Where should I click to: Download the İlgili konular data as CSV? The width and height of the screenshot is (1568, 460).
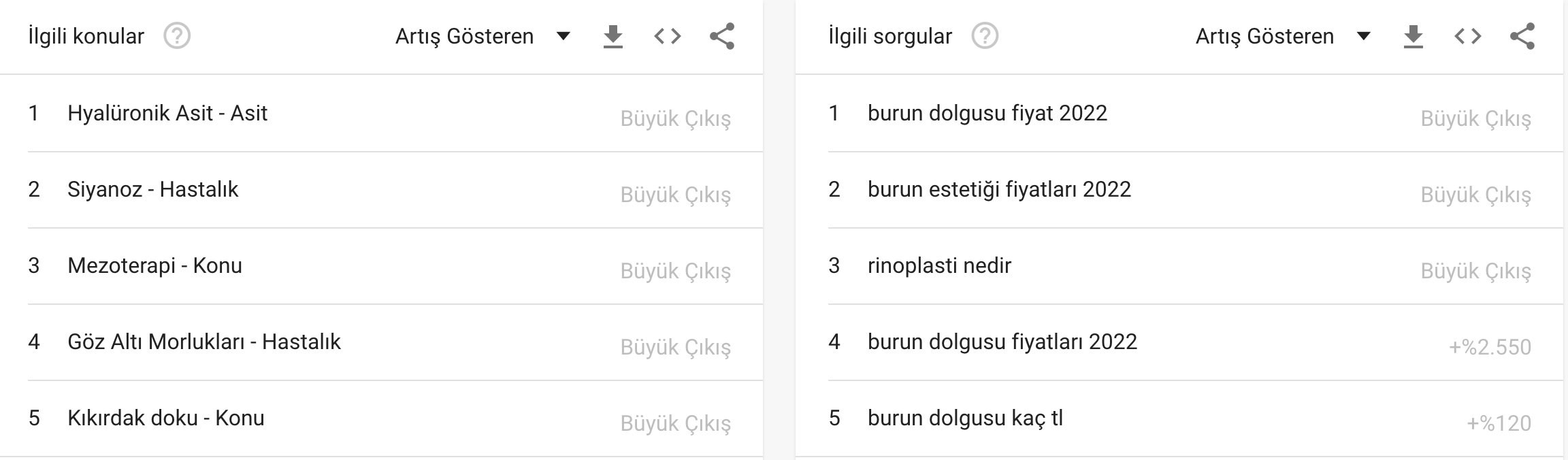click(x=613, y=36)
